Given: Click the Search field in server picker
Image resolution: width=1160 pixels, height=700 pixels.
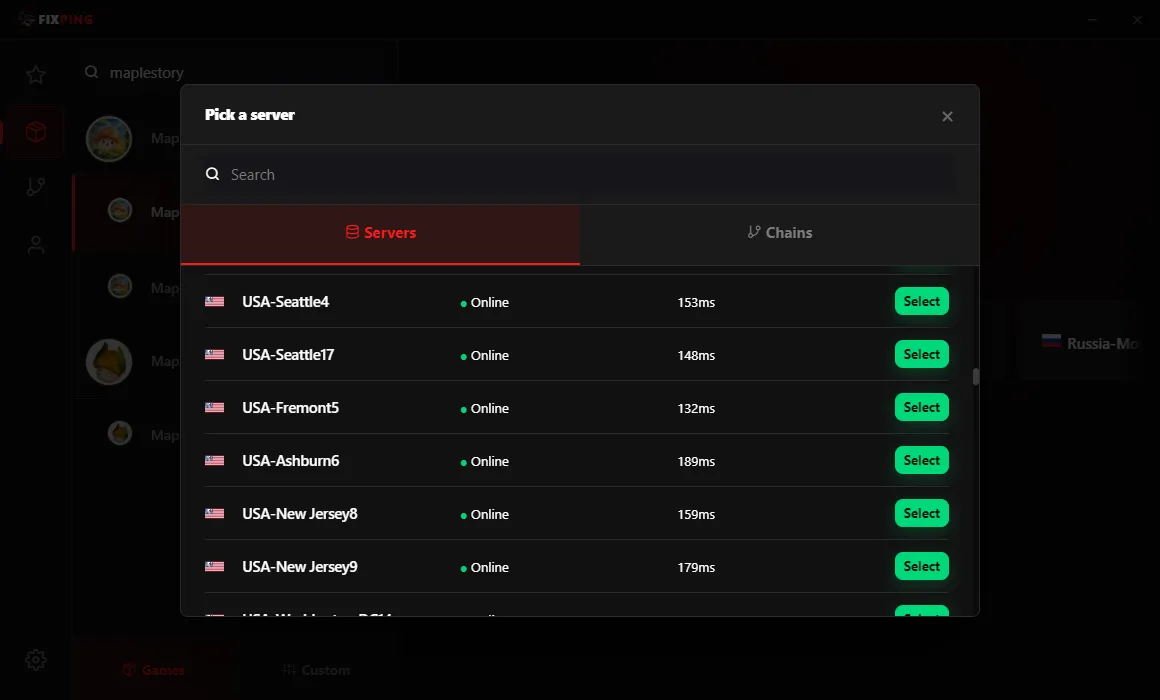Looking at the screenshot, I should [x=580, y=175].
